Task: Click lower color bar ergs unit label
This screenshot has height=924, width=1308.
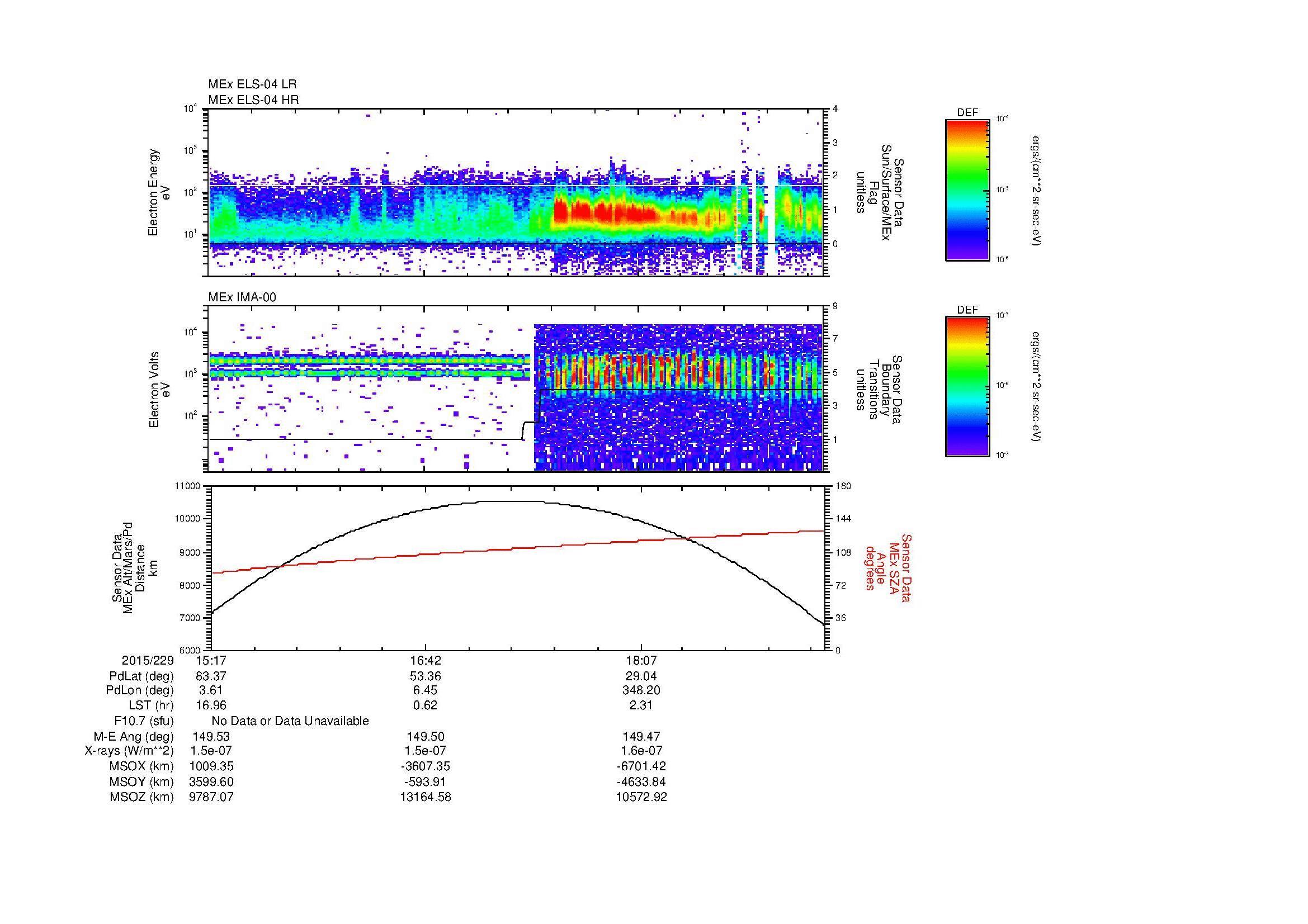Action: [x=1036, y=386]
